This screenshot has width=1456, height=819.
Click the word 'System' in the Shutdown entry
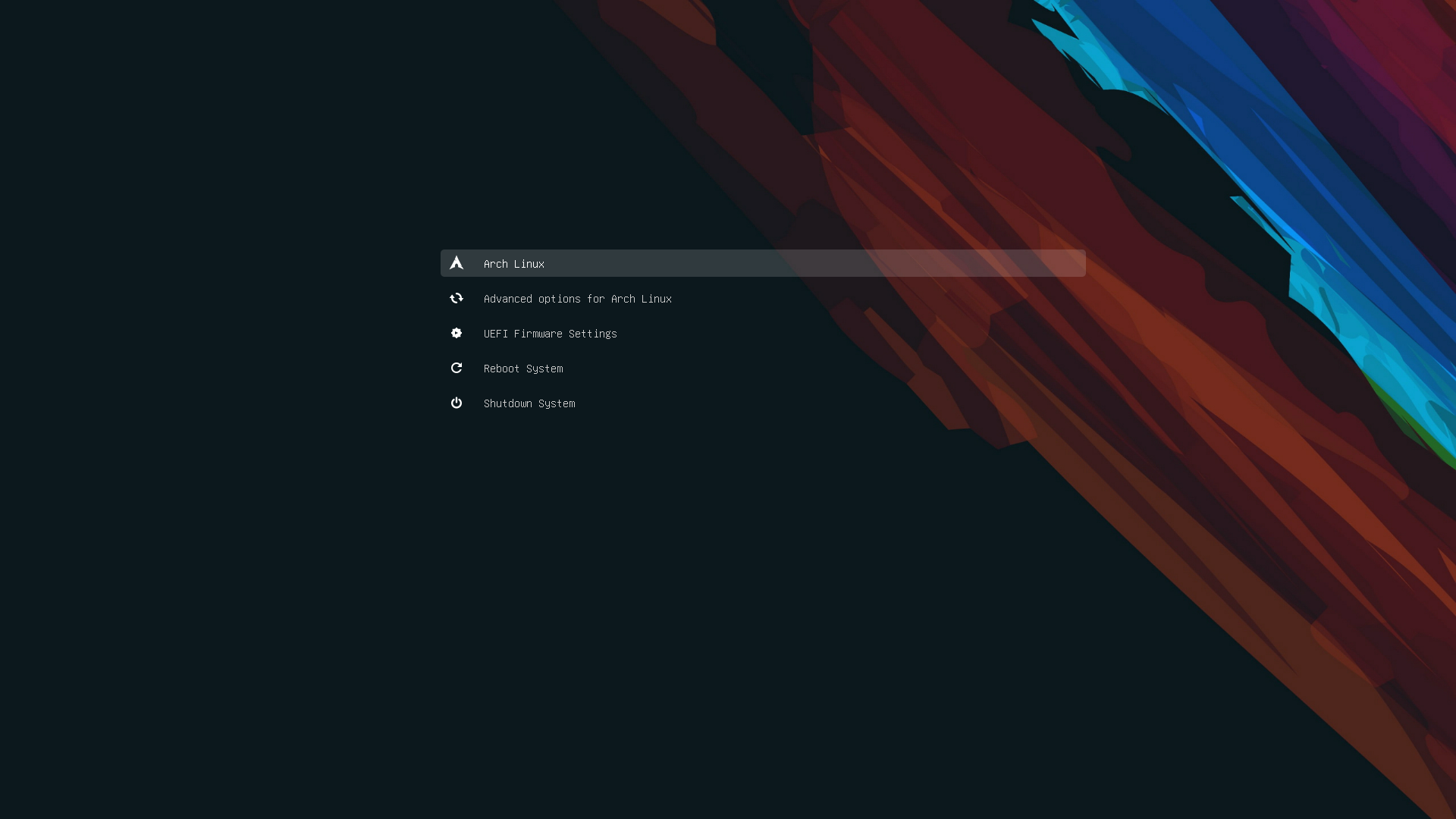click(x=556, y=403)
